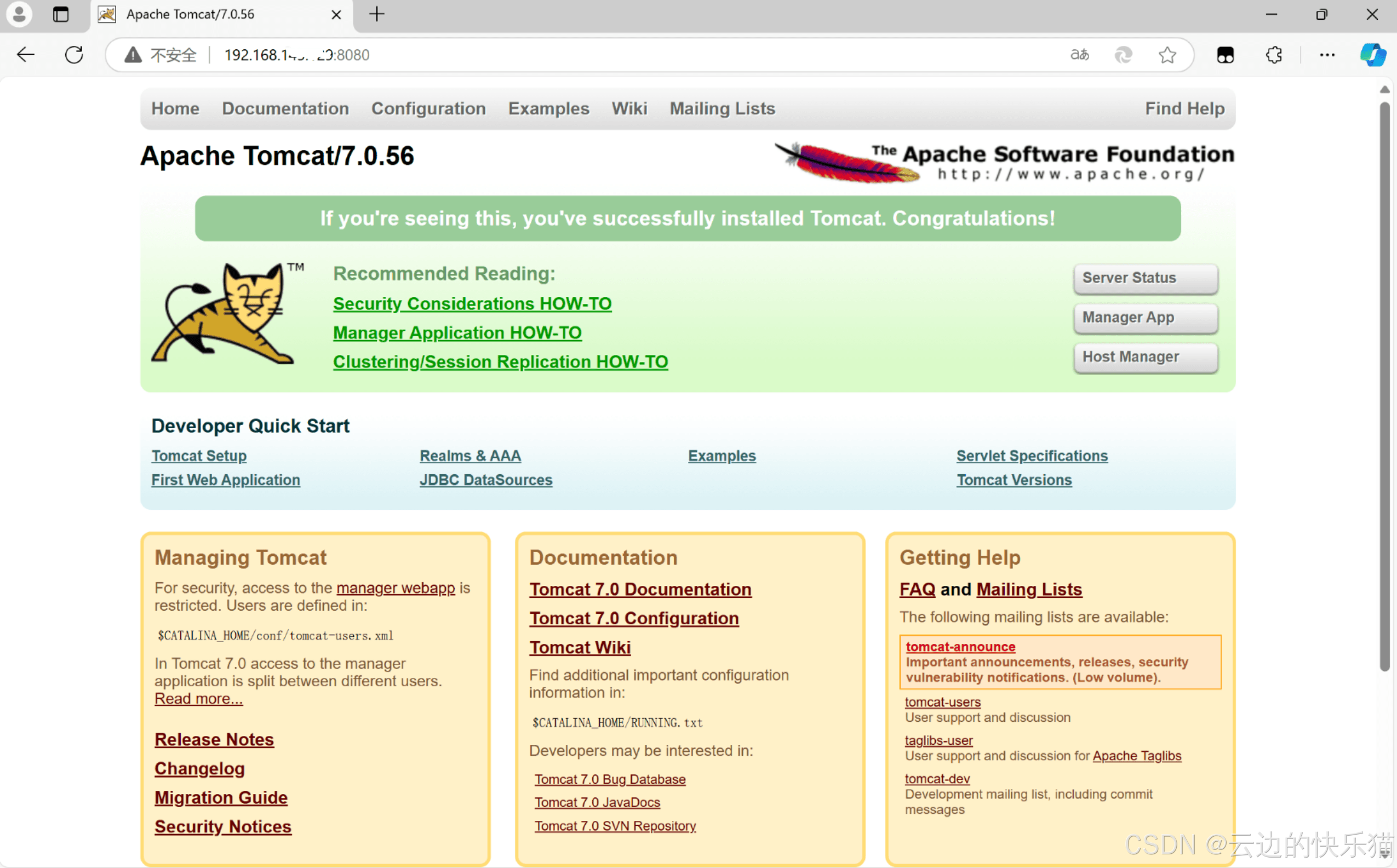
Task: Open Manager Application HOW-TO link
Action: [x=457, y=333]
